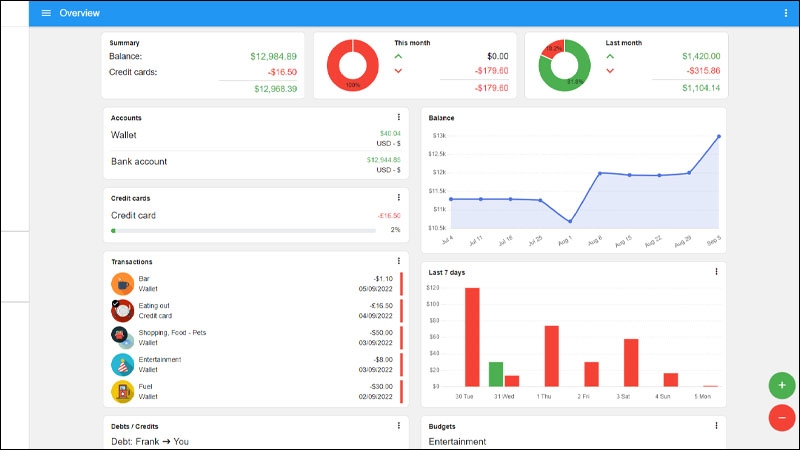This screenshot has height=450, width=800.
Task: Open the hamburger navigation menu
Action: (46, 13)
